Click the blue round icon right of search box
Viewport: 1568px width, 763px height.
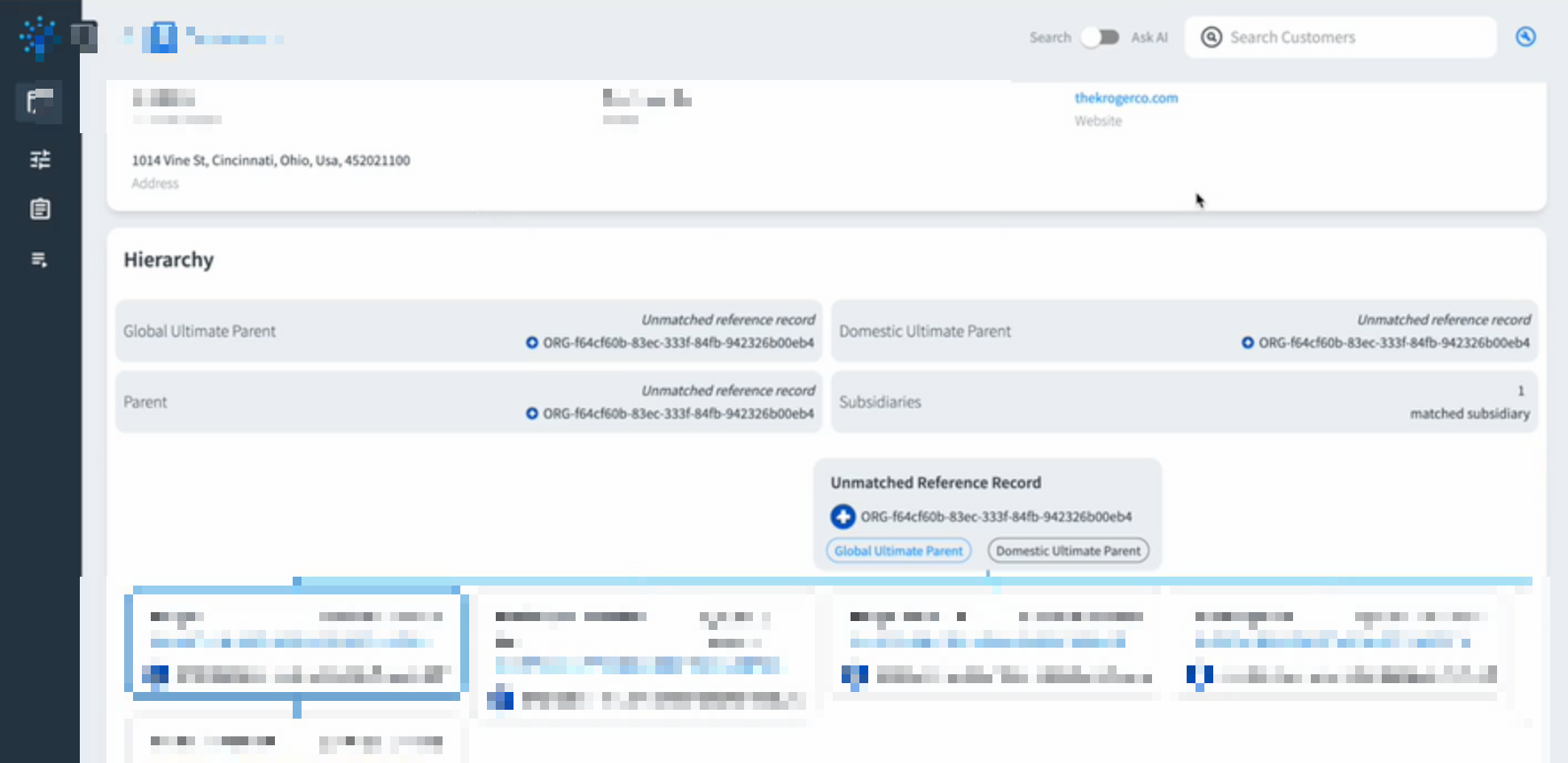click(x=1525, y=36)
